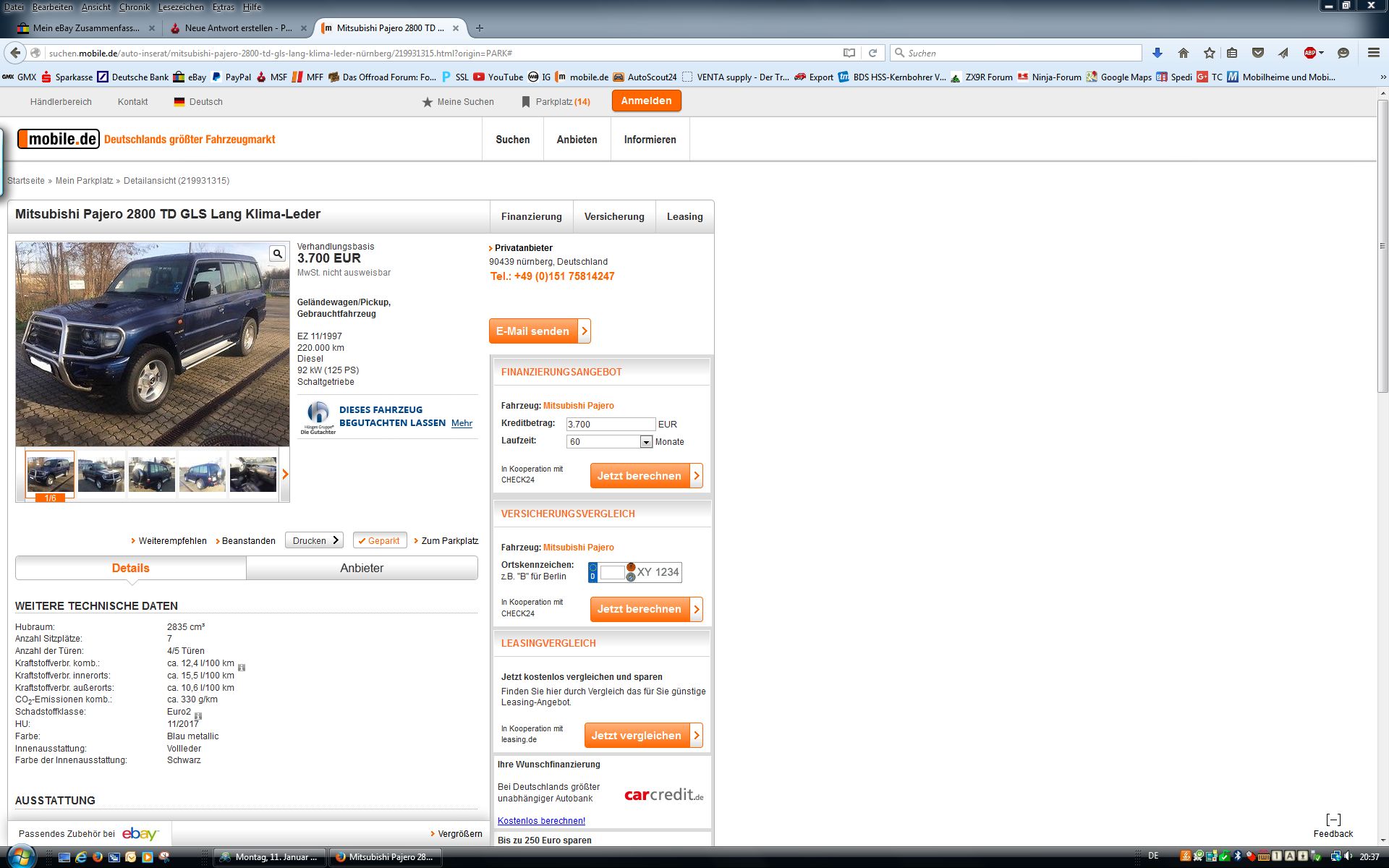This screenshot has height=868, width=1389.
Task: Open the Firefox hamburger menu
Action: coord(1373,53)
